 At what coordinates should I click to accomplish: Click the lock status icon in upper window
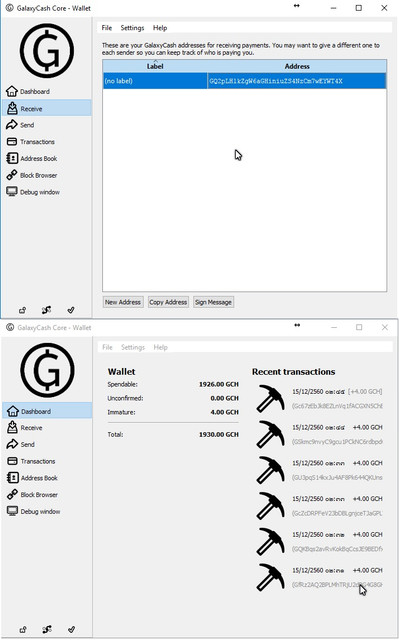pyautogui.click(x=22, y=310)
